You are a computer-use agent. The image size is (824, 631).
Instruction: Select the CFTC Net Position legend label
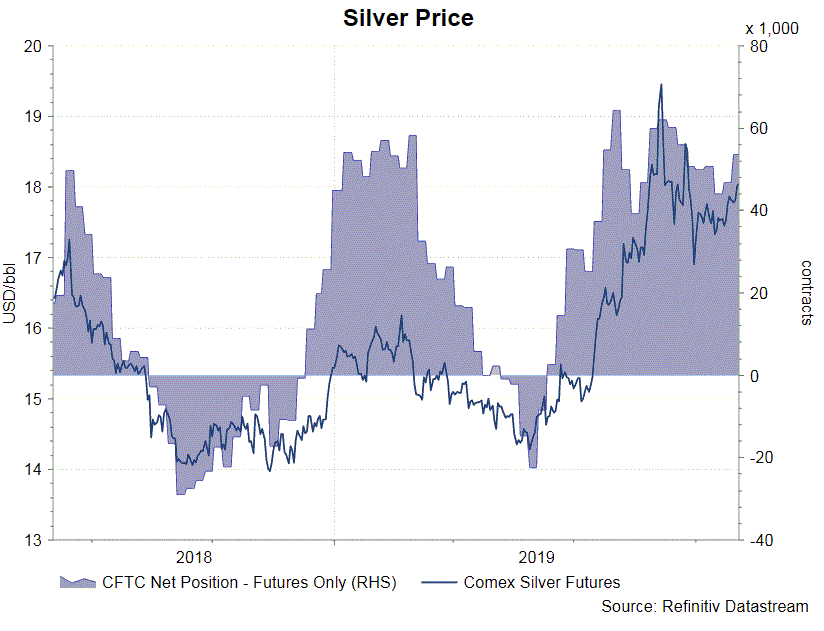point(249,582)
